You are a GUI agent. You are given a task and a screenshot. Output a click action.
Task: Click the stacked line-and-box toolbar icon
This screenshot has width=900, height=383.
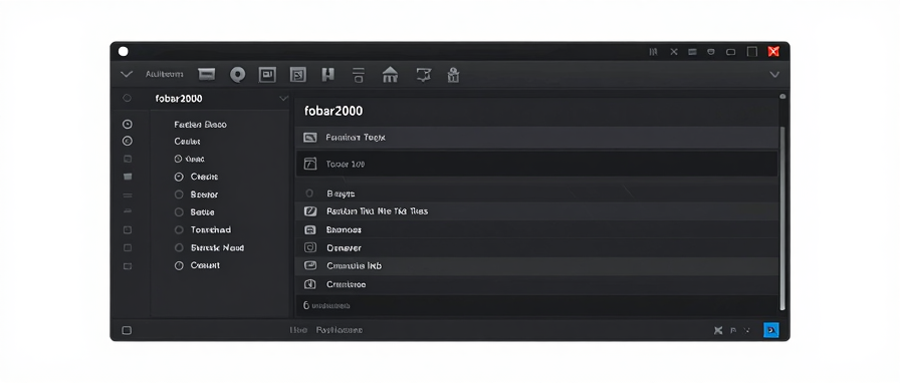[x=358, y=75]
